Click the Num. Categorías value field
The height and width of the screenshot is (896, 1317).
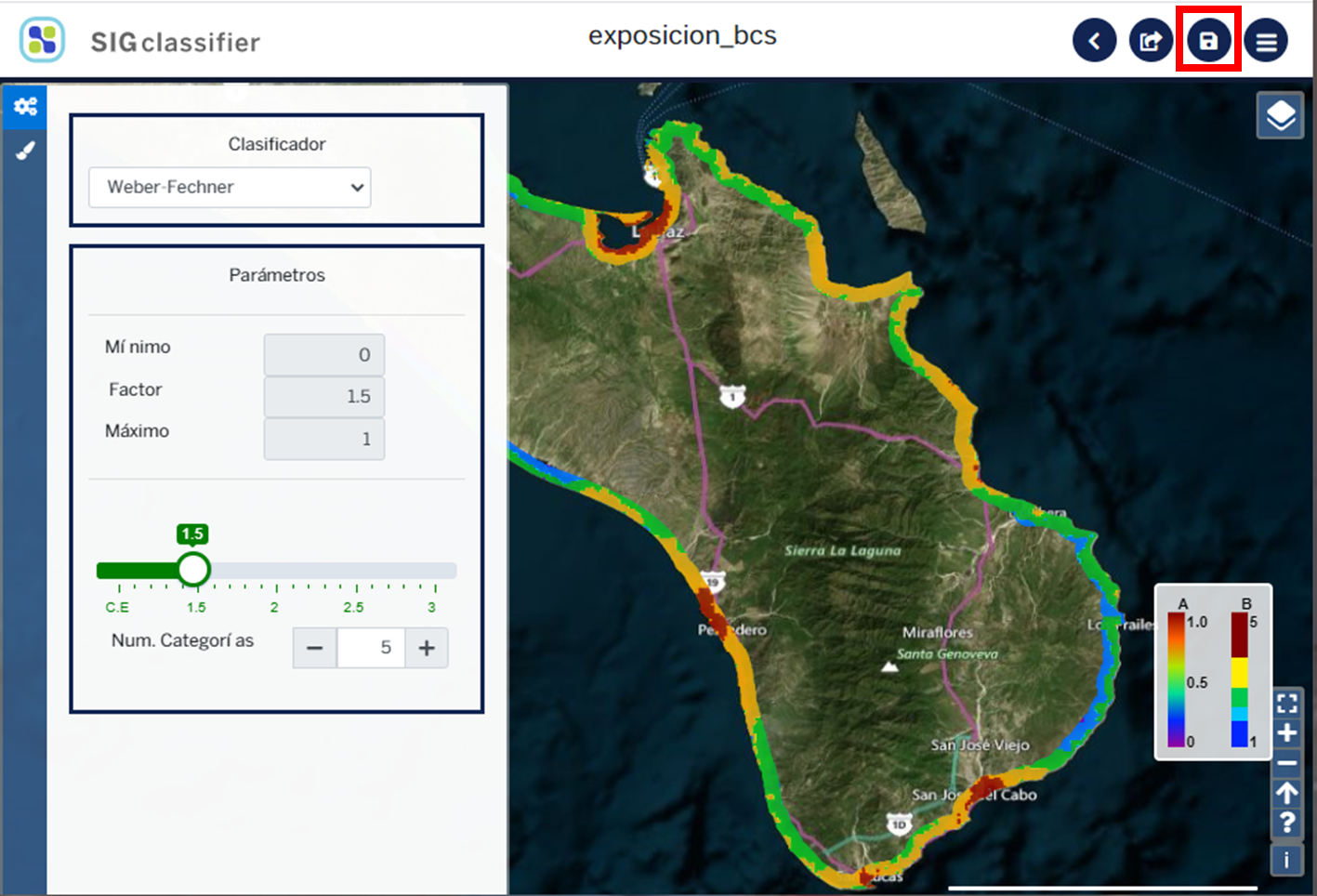coord(371,648)
